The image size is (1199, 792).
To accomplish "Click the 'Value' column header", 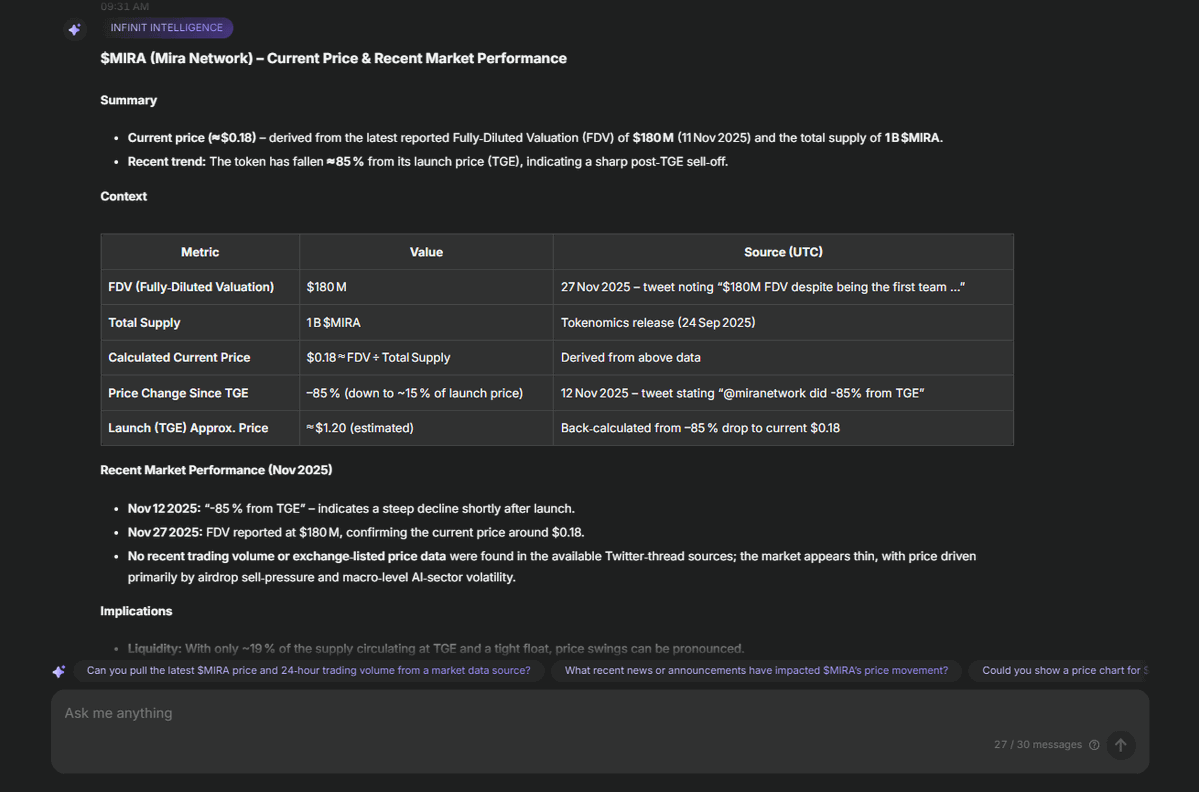I will [426, 252].
